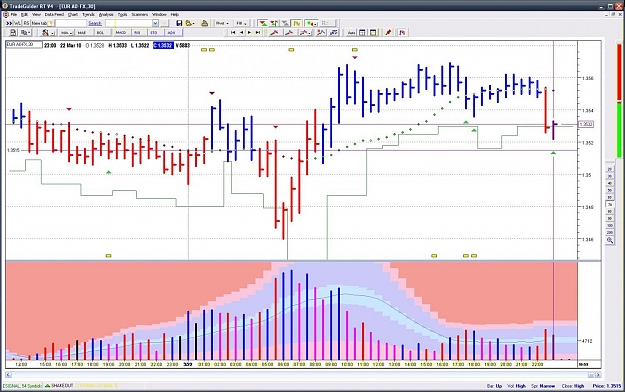The image size is (625, 392).
Task: Step forward one bar
Action: [250, 32]
